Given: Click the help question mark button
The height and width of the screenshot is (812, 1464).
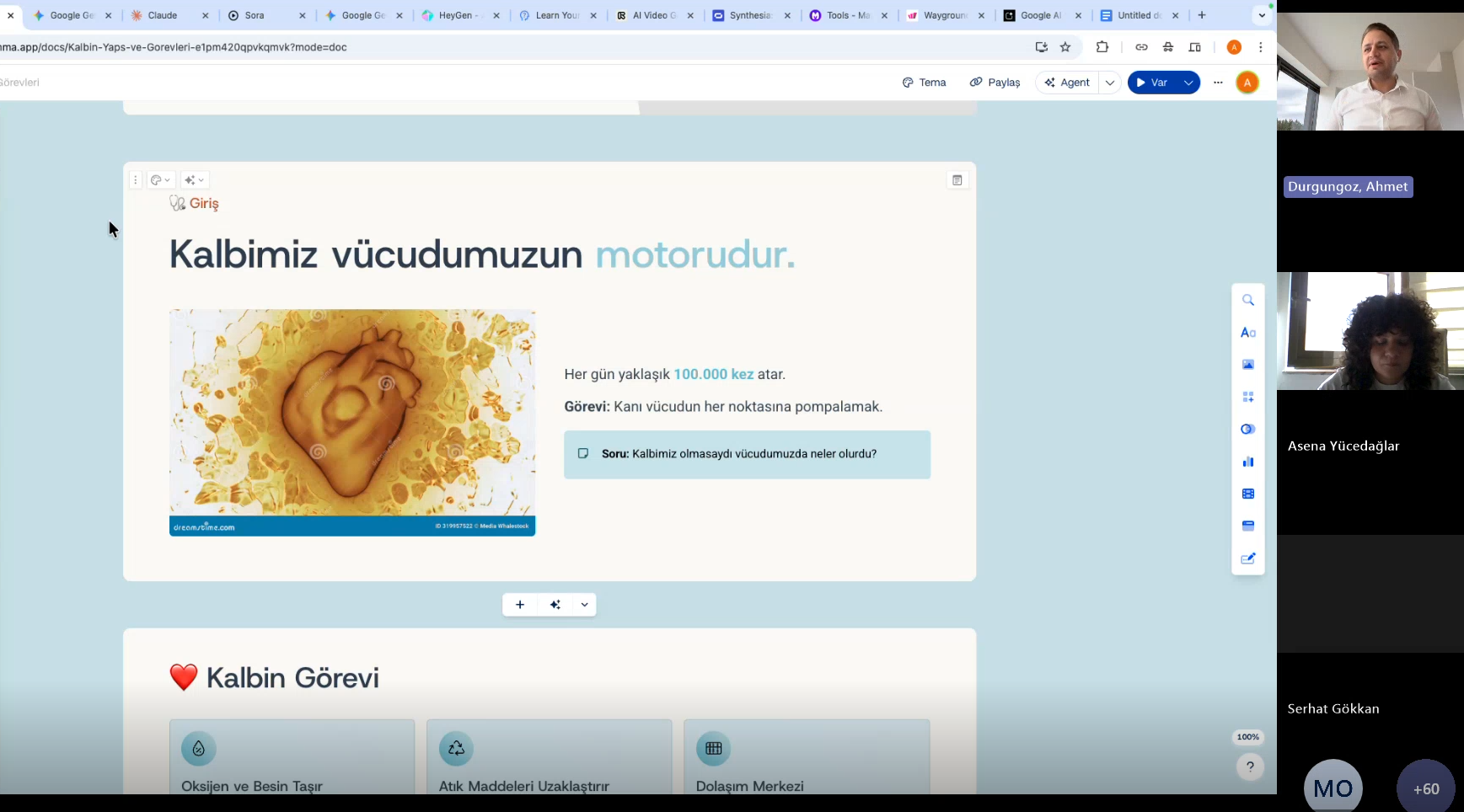Looking at the screenshot, I should [1250, 767].
